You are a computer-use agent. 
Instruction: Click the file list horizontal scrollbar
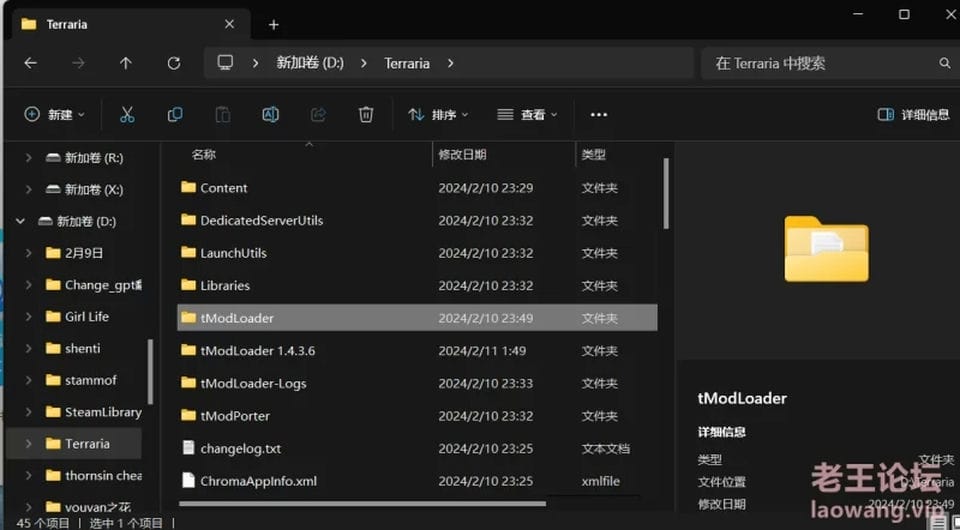click(x=362, y=504)
